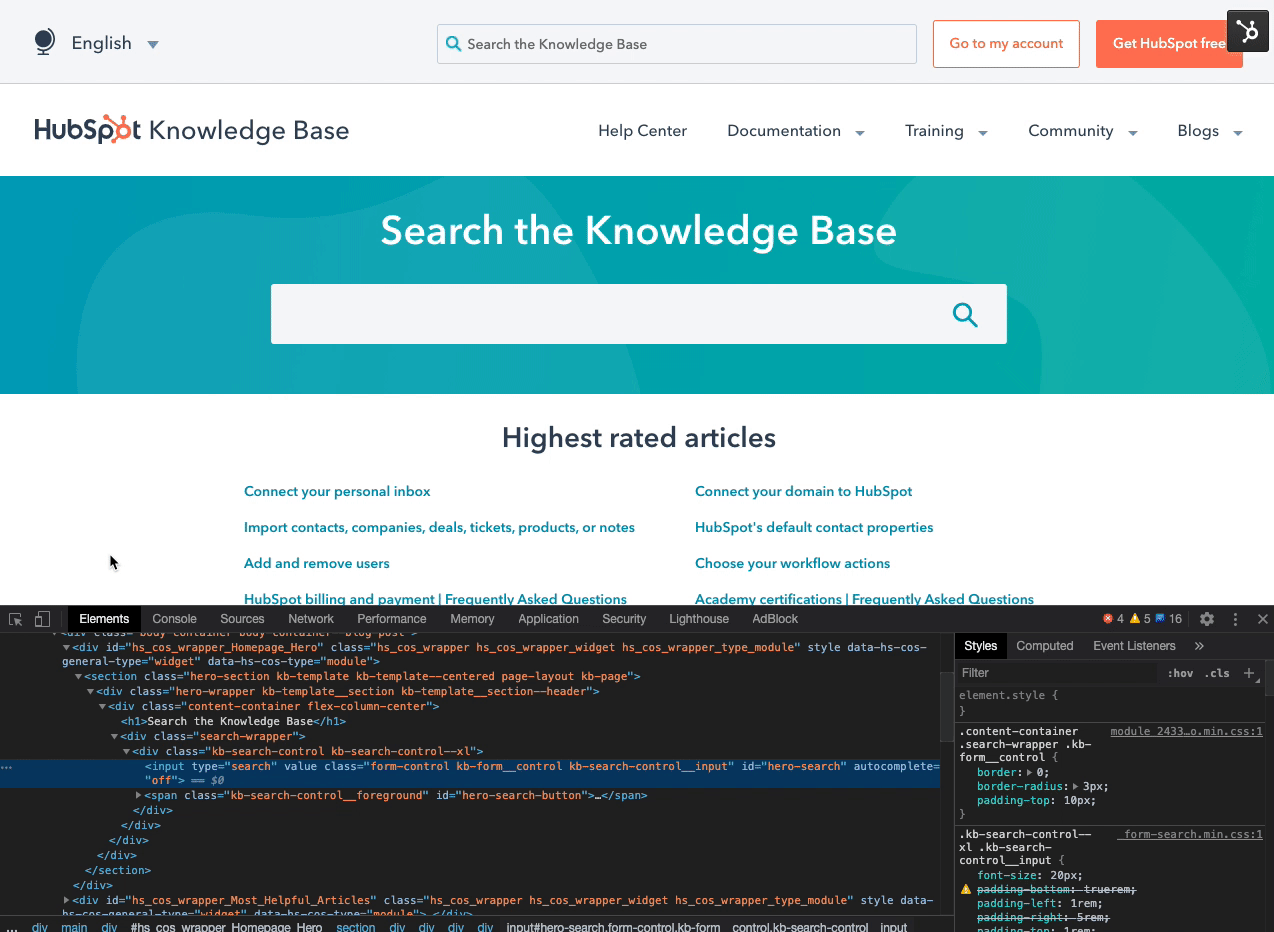The width and height of the screenshot is (1274, 932).
Task: Expand the Most_Helpful_Articles div node
Action: tap(66, 901)
